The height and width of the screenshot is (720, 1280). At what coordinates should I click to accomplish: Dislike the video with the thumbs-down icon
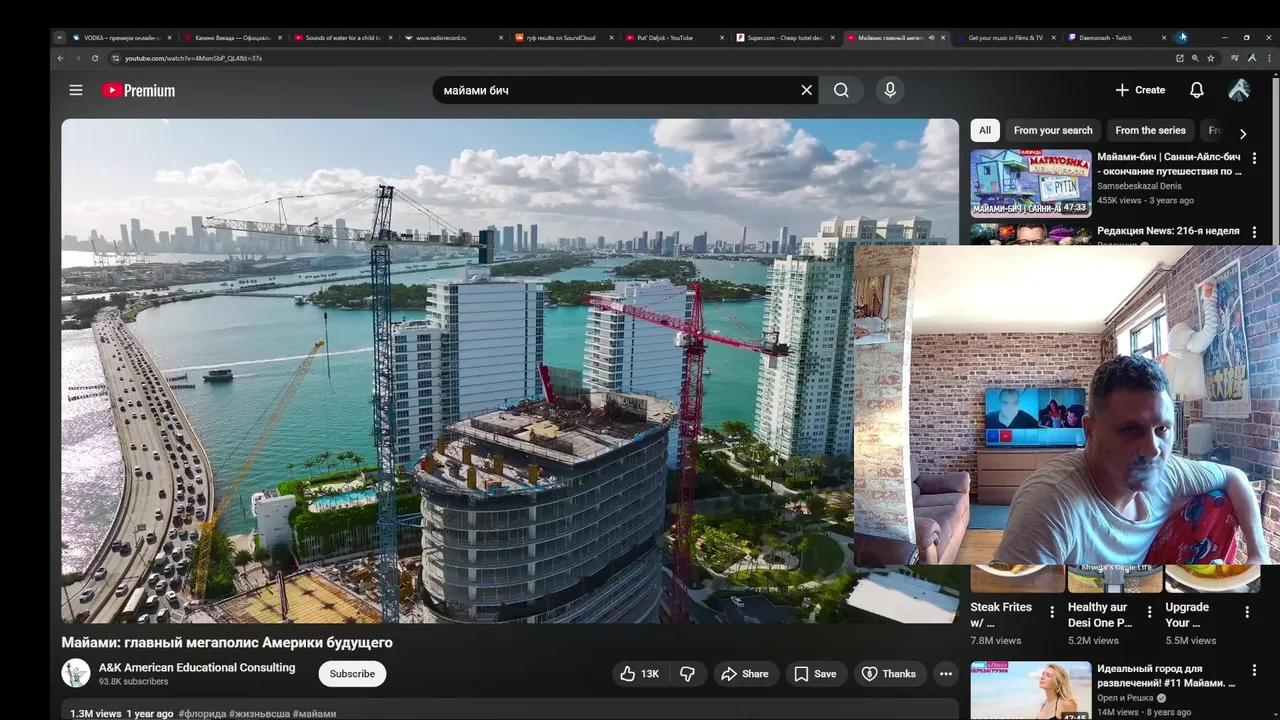click(x=687, y=674)
